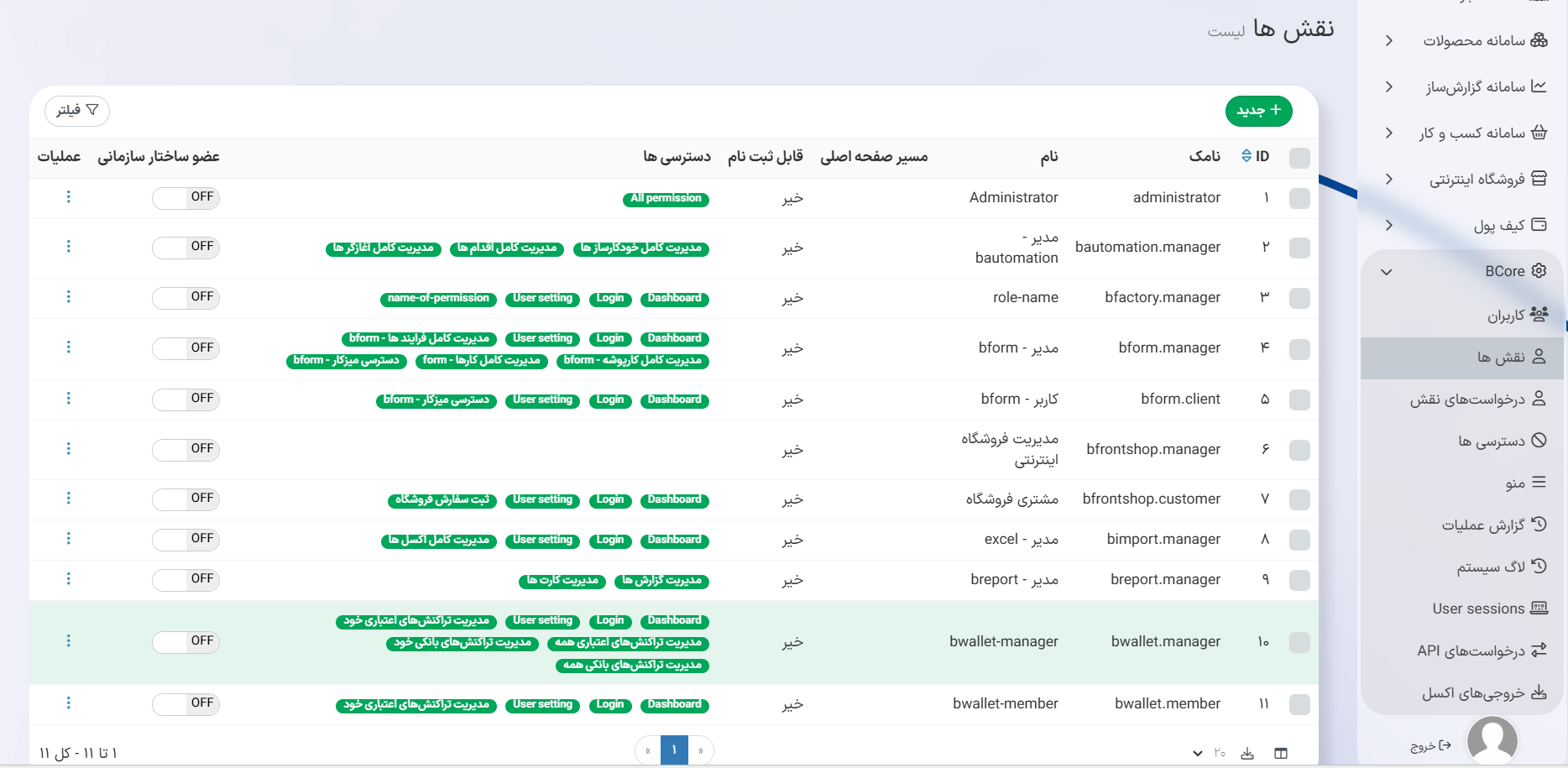
Task: Open actions menu for bfactory.manager row
Action: coord(69,296)
